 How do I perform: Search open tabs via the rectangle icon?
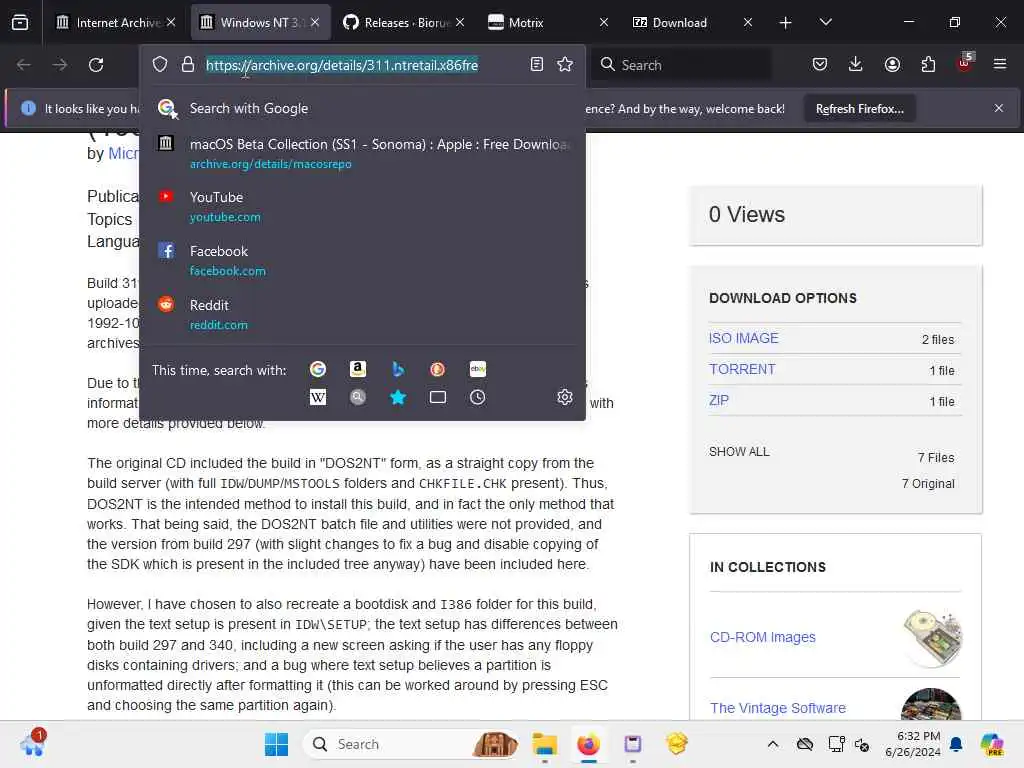tap(438, 397)
